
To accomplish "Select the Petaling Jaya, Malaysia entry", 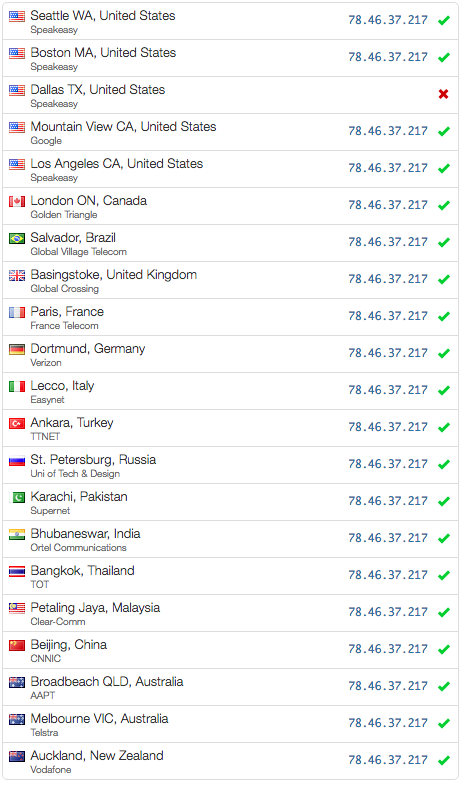I will pyautogui.click(x=230, y=613).
